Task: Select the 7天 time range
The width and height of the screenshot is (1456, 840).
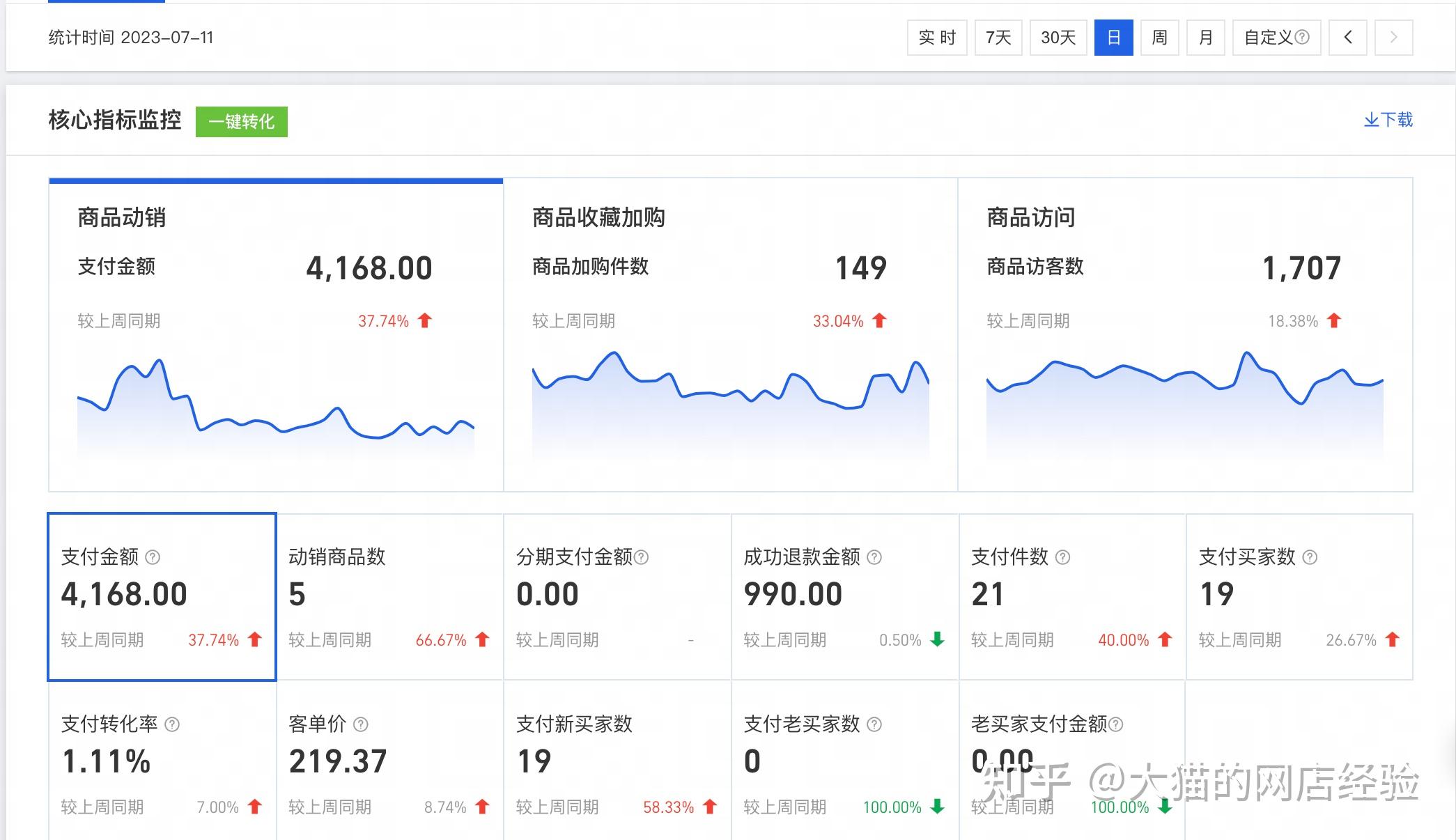Action: tap(998, 38)
